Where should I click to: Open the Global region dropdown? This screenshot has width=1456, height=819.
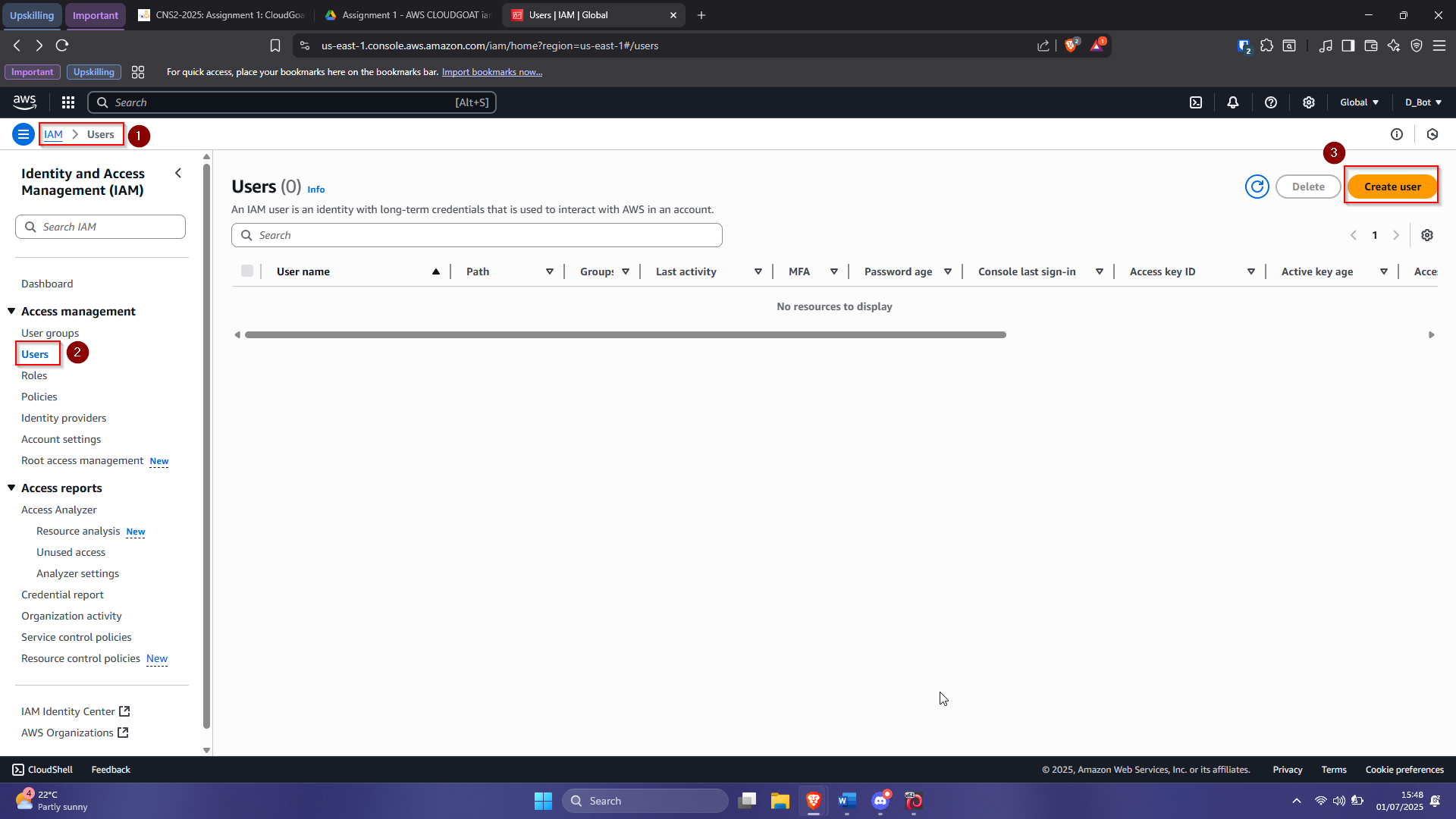point(1358,102)
